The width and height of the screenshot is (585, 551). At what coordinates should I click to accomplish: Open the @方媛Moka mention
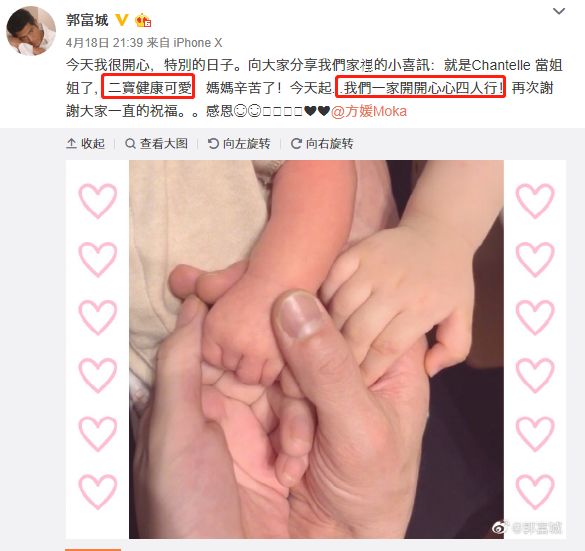(x=369, y=111)
